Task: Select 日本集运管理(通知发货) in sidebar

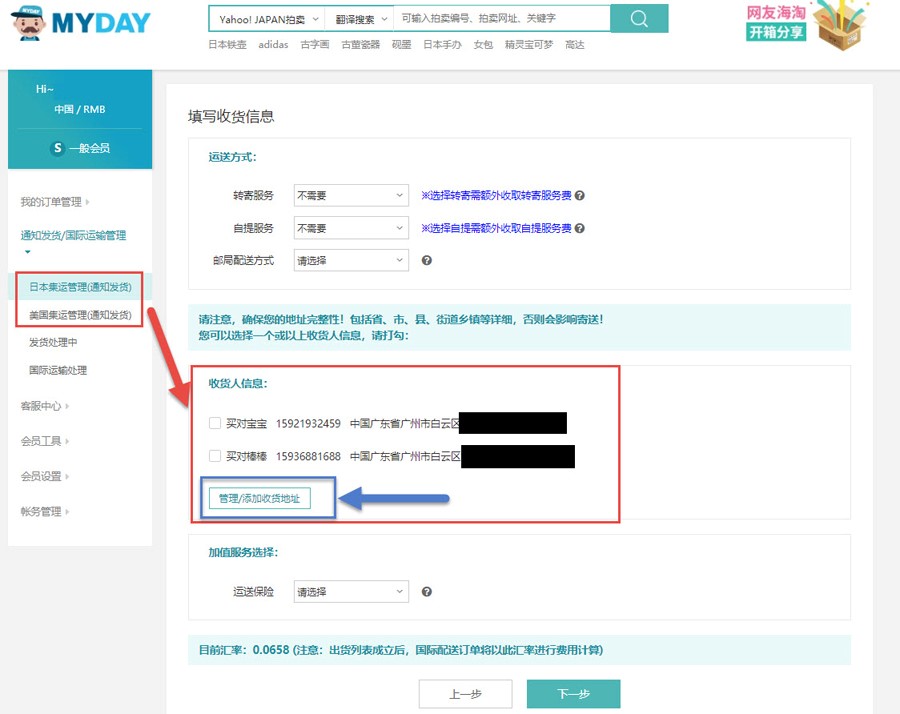Action: (x=80, y=287)
